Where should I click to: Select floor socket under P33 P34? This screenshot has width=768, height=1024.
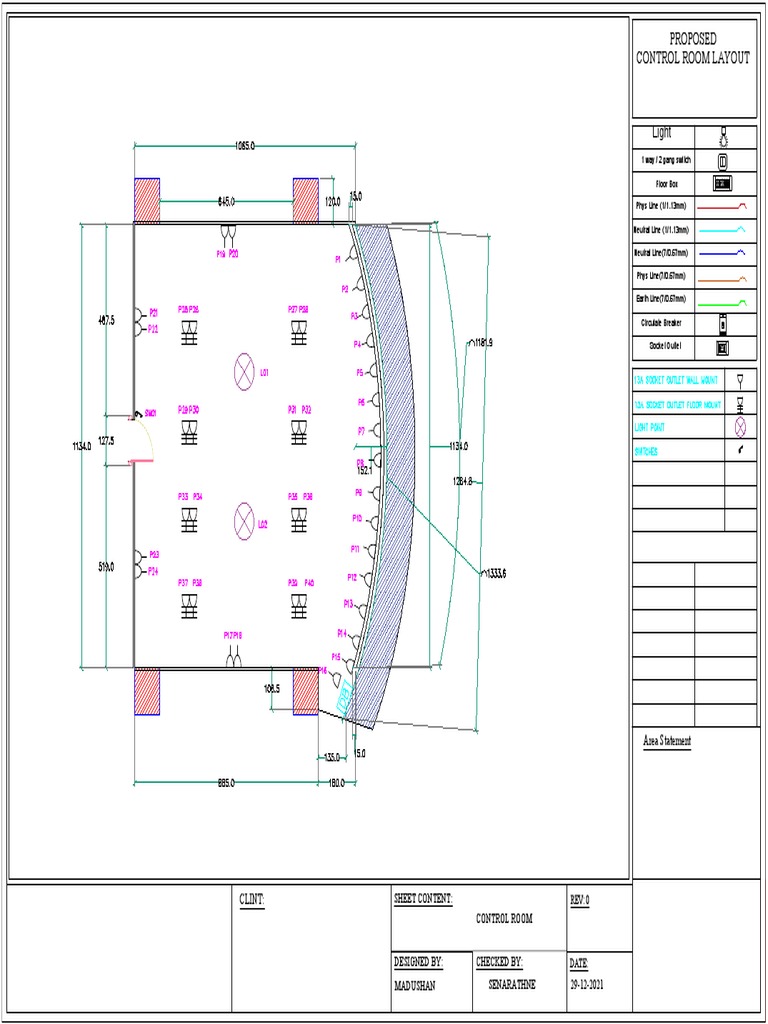(189, 520)
